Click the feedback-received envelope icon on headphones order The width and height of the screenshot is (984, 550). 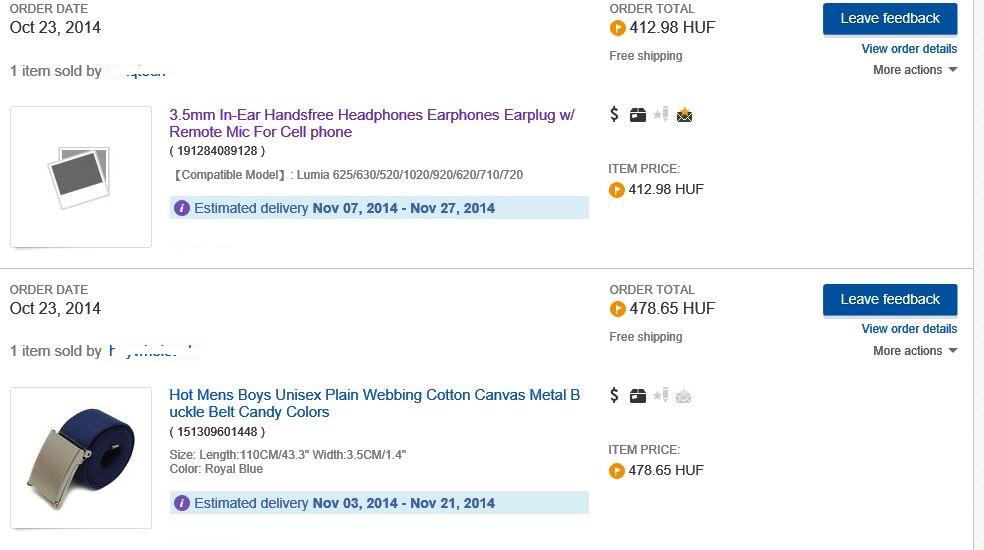684,115
